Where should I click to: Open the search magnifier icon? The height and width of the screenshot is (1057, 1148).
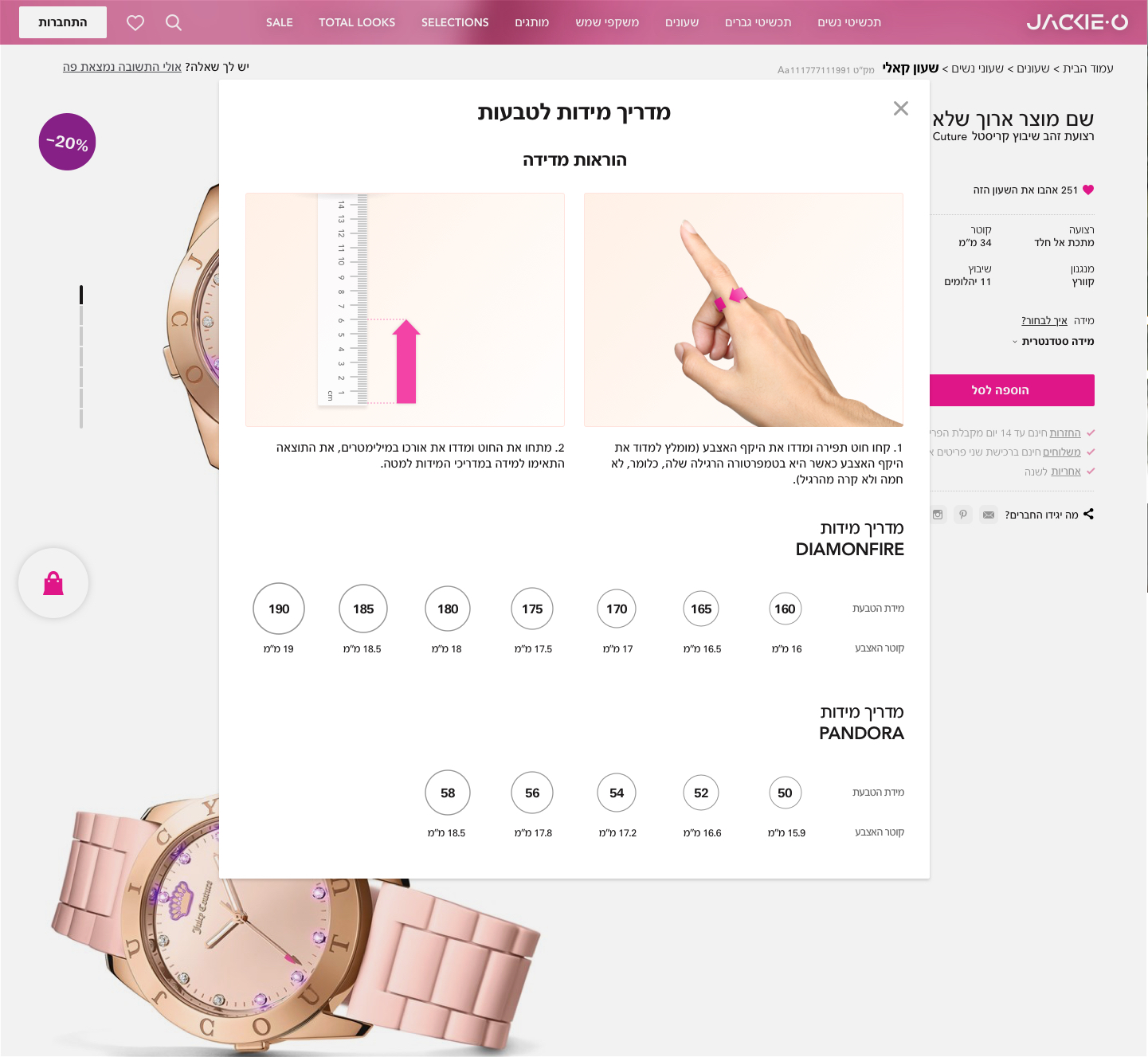(x=174, y=22)
